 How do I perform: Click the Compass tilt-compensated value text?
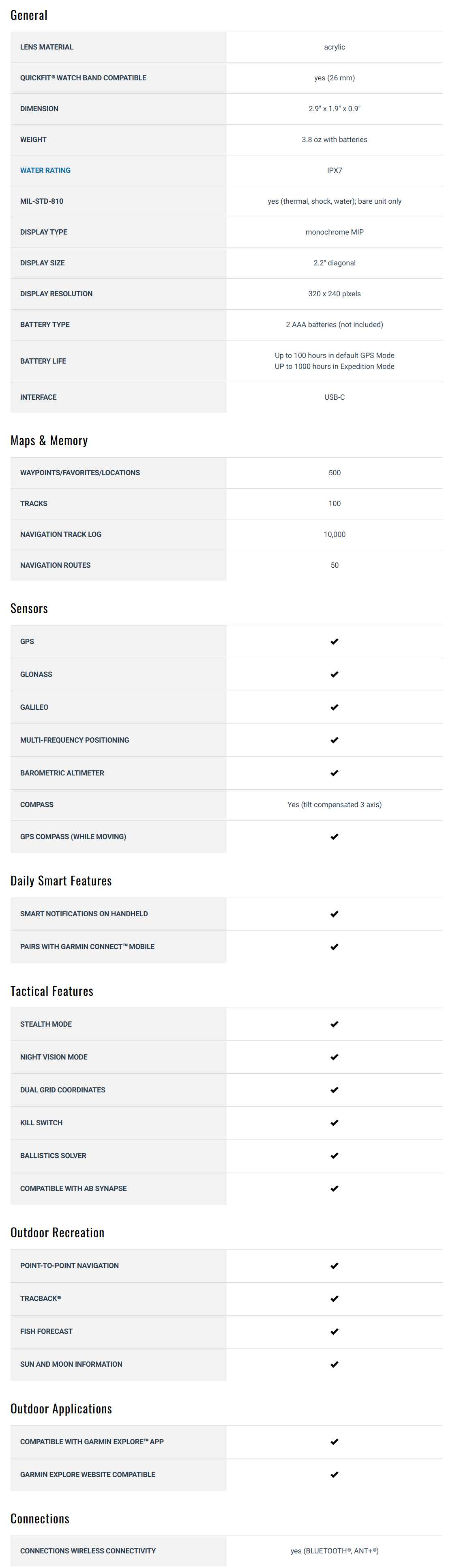335,805
